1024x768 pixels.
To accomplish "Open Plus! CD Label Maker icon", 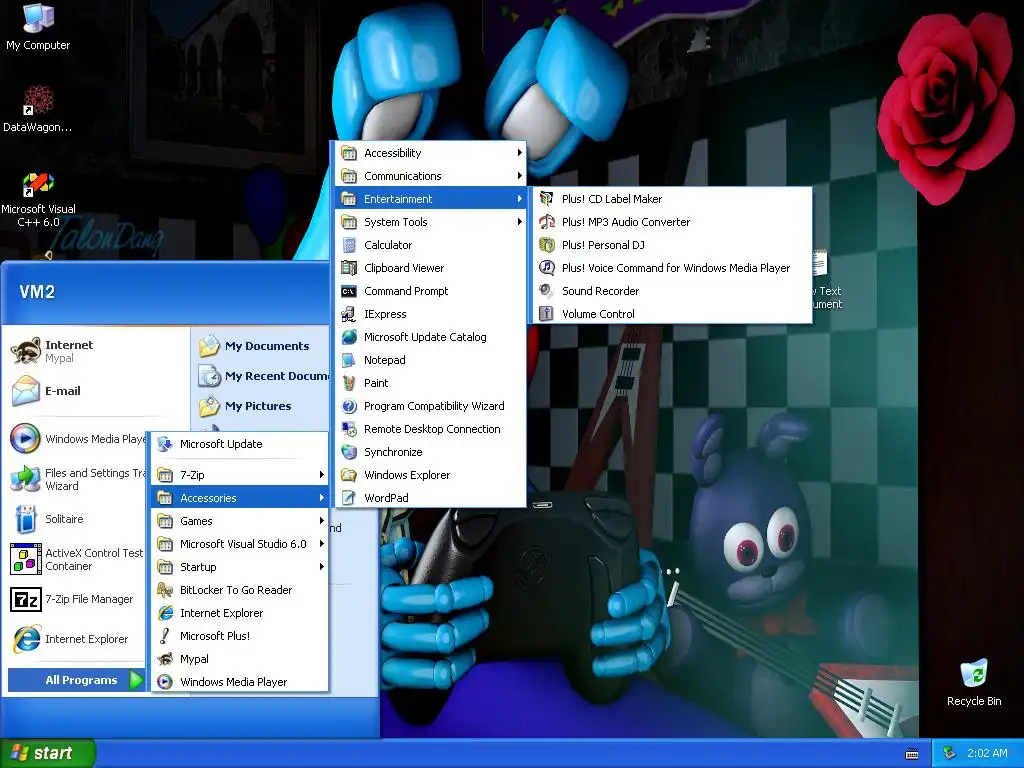I will (547, 199).
